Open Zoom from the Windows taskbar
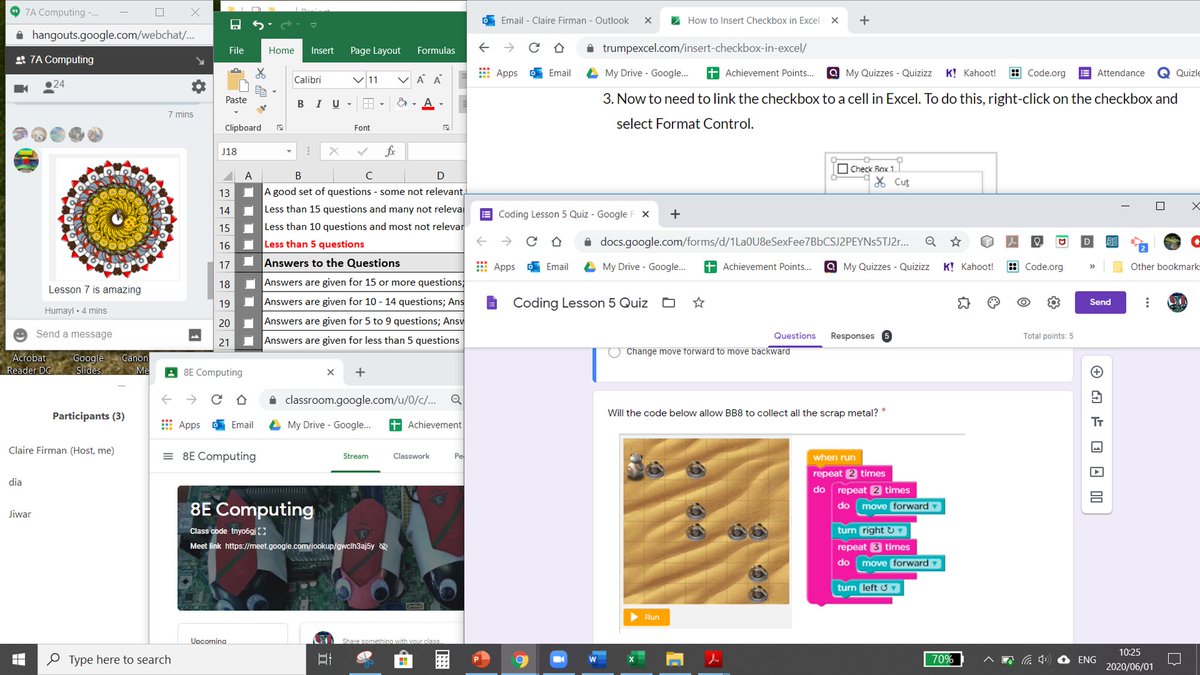 click(x=557, y=659)
